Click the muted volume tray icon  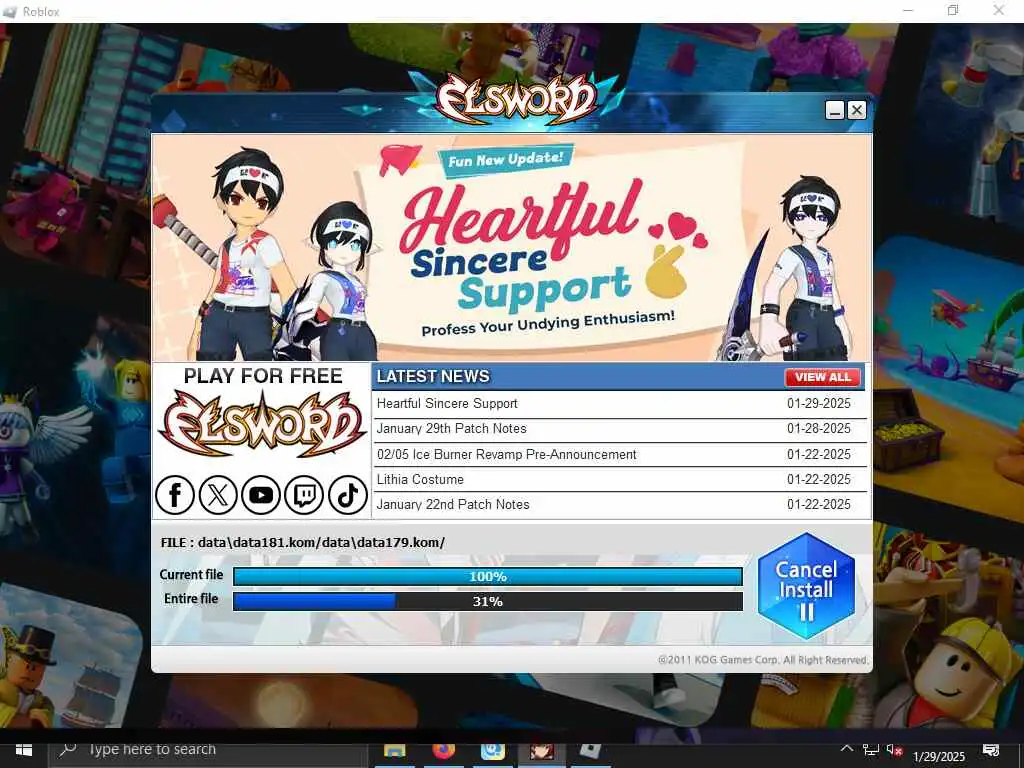tap(895, 750)
